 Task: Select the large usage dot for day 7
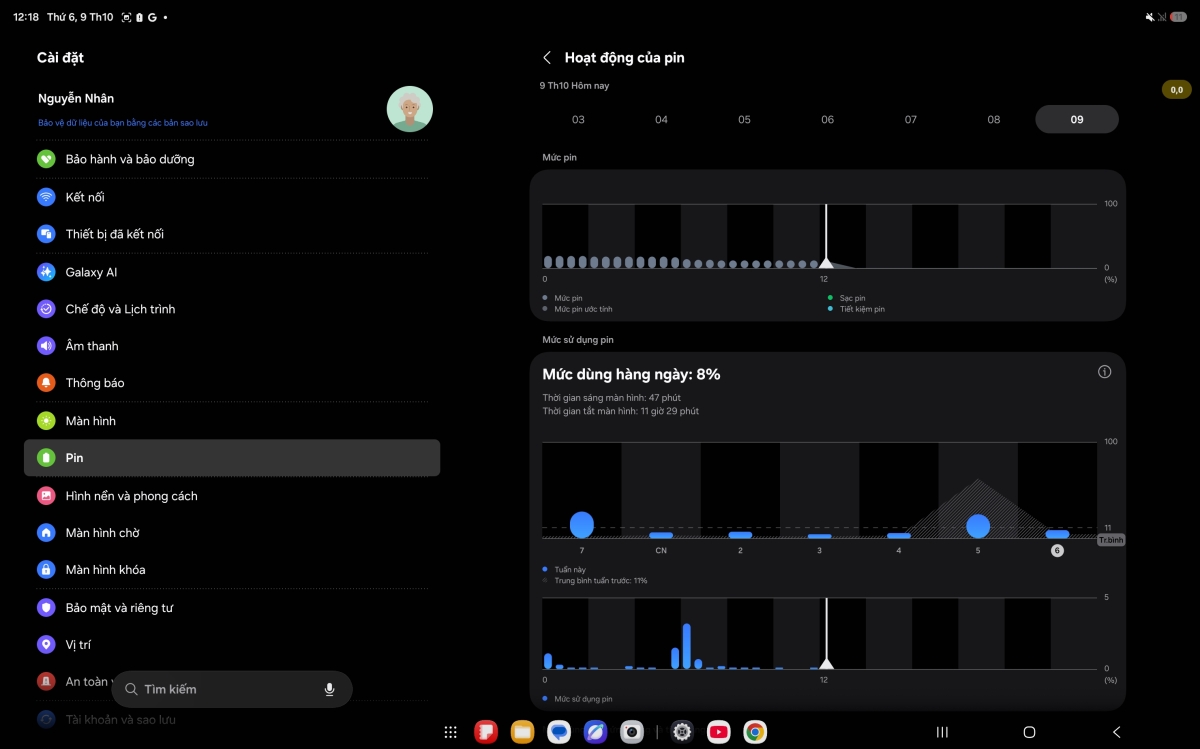click(x=582, y=525)
